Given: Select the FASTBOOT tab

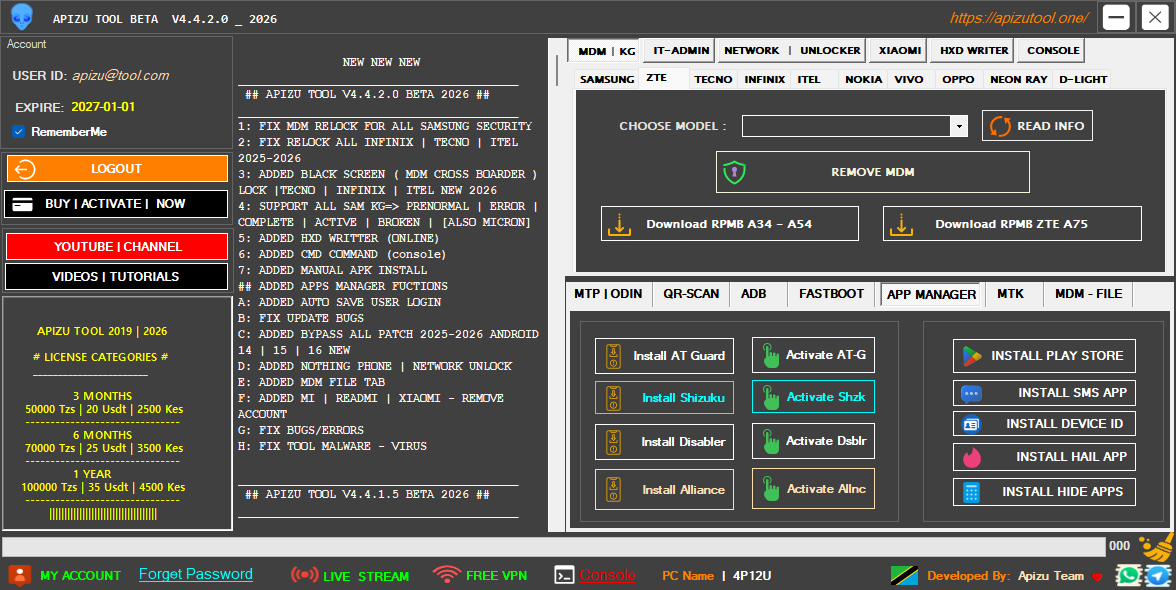Looking at the screenshot, I should tap(831, 294).
